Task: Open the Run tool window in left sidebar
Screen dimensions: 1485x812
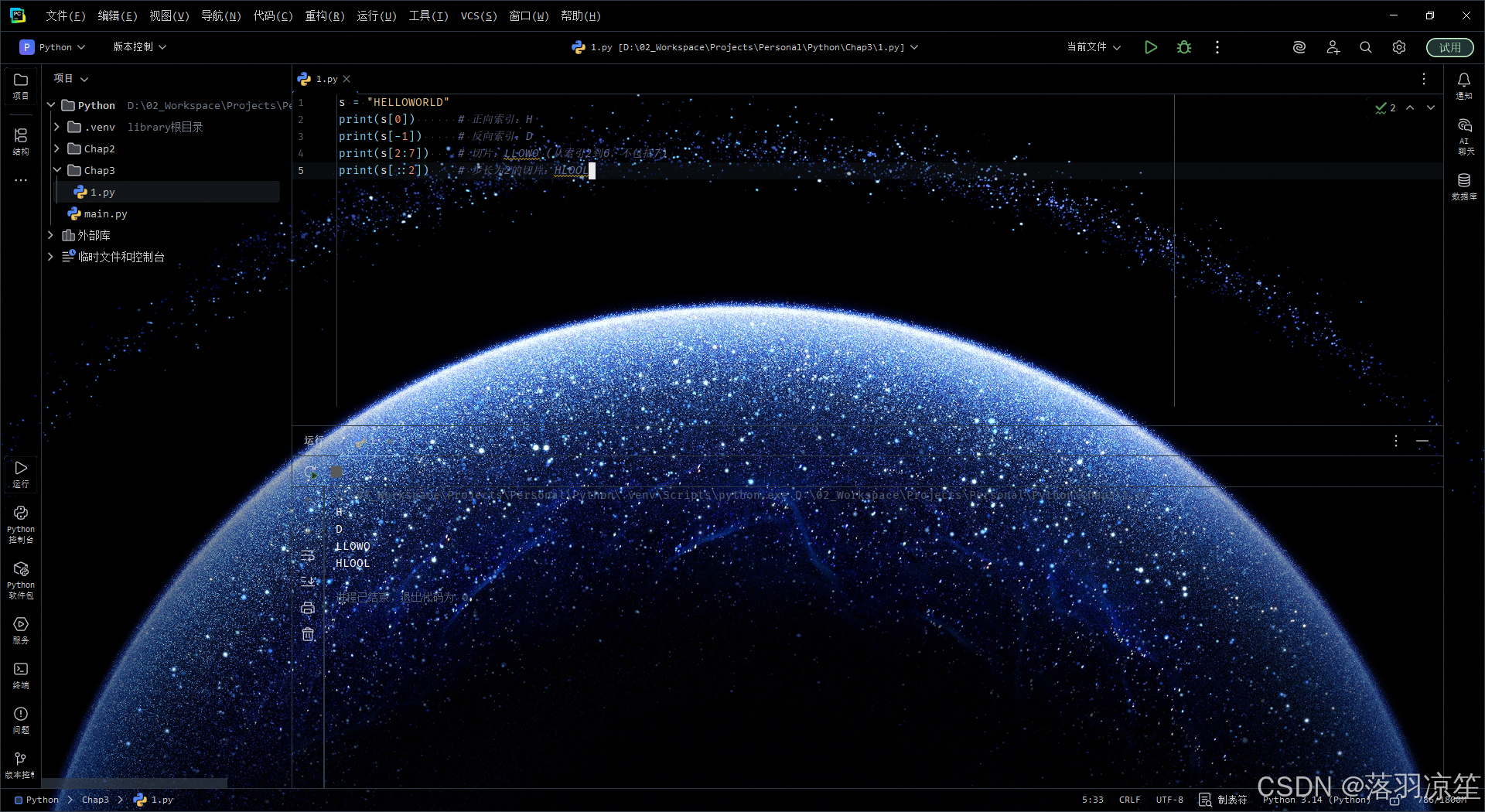Action: click(x=21, y=474)
